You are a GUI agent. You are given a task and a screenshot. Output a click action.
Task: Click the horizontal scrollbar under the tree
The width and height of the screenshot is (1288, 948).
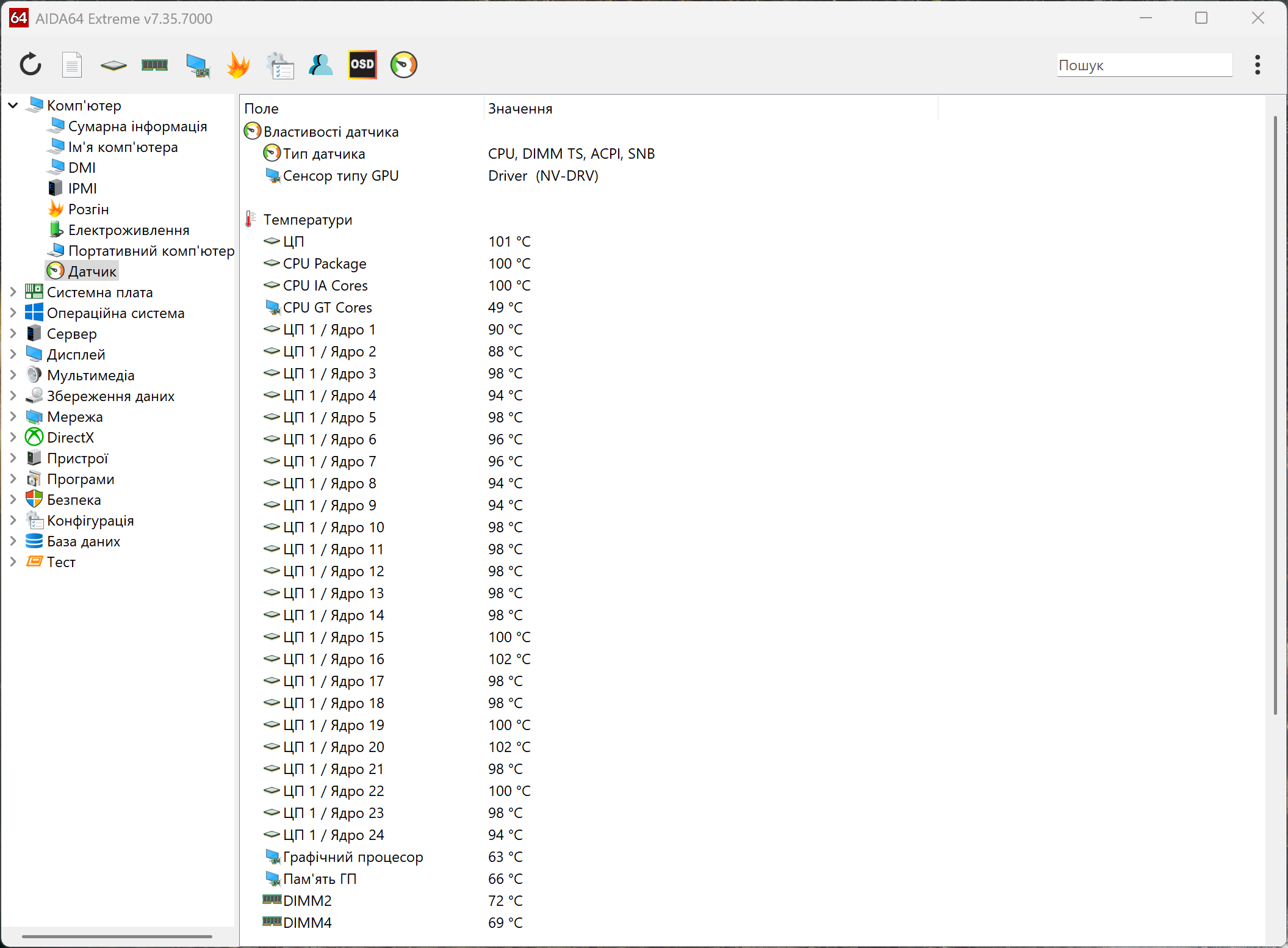pos(117,936)
